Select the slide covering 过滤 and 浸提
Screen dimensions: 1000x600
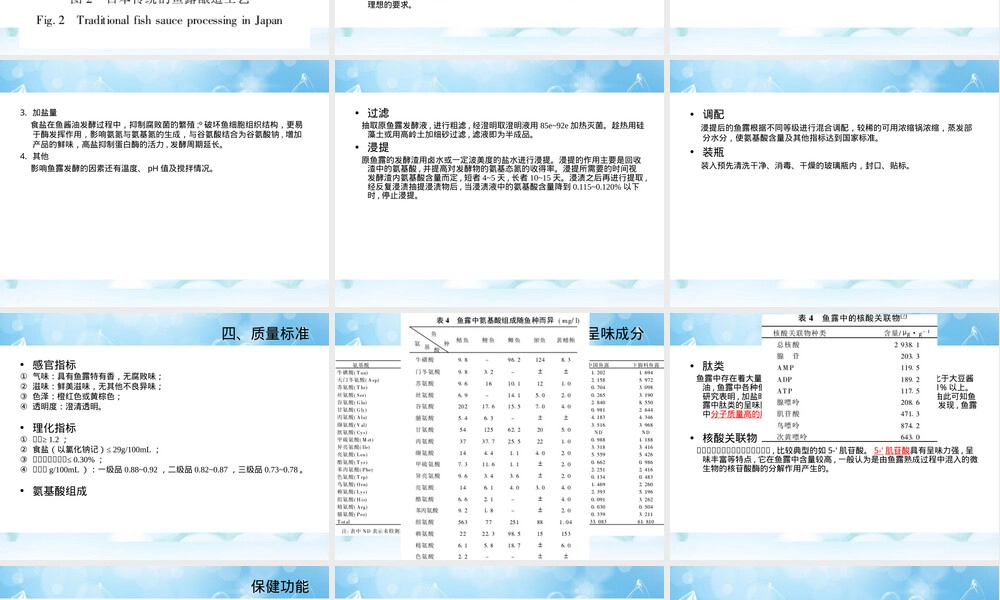click(x=499, y=184)
